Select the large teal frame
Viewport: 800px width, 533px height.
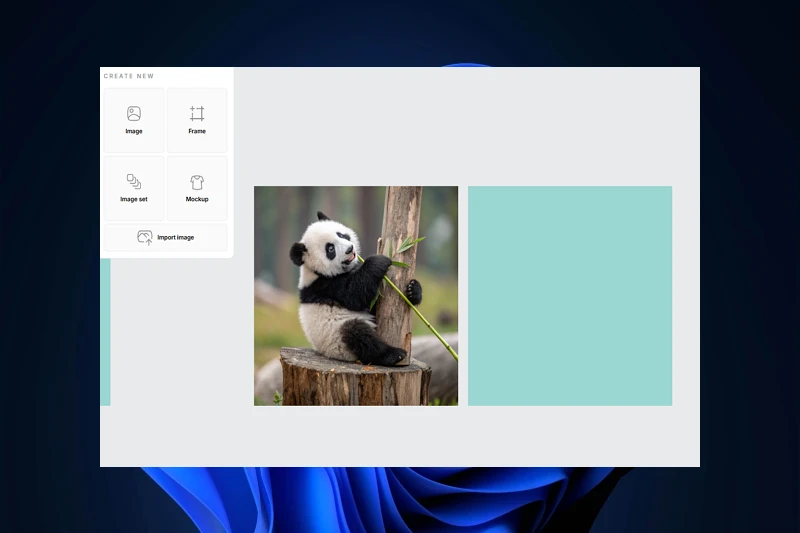(570, 296)
